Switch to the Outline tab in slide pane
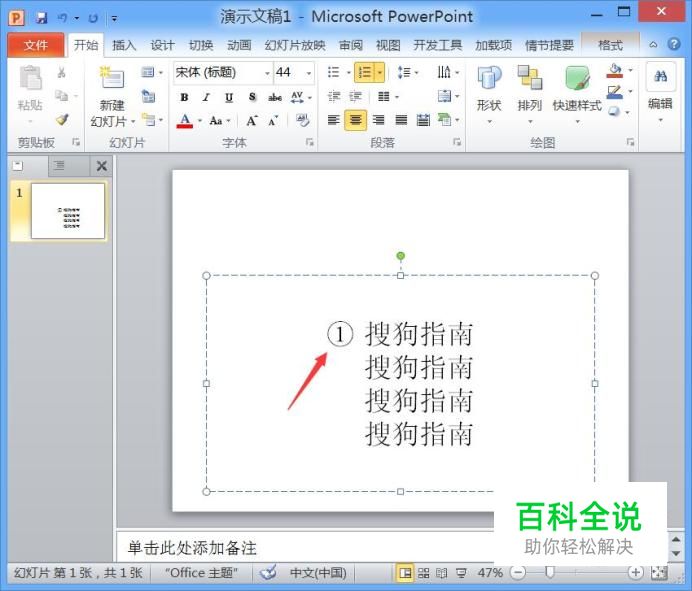Screen dimensions: 692x591 (59, 166)
